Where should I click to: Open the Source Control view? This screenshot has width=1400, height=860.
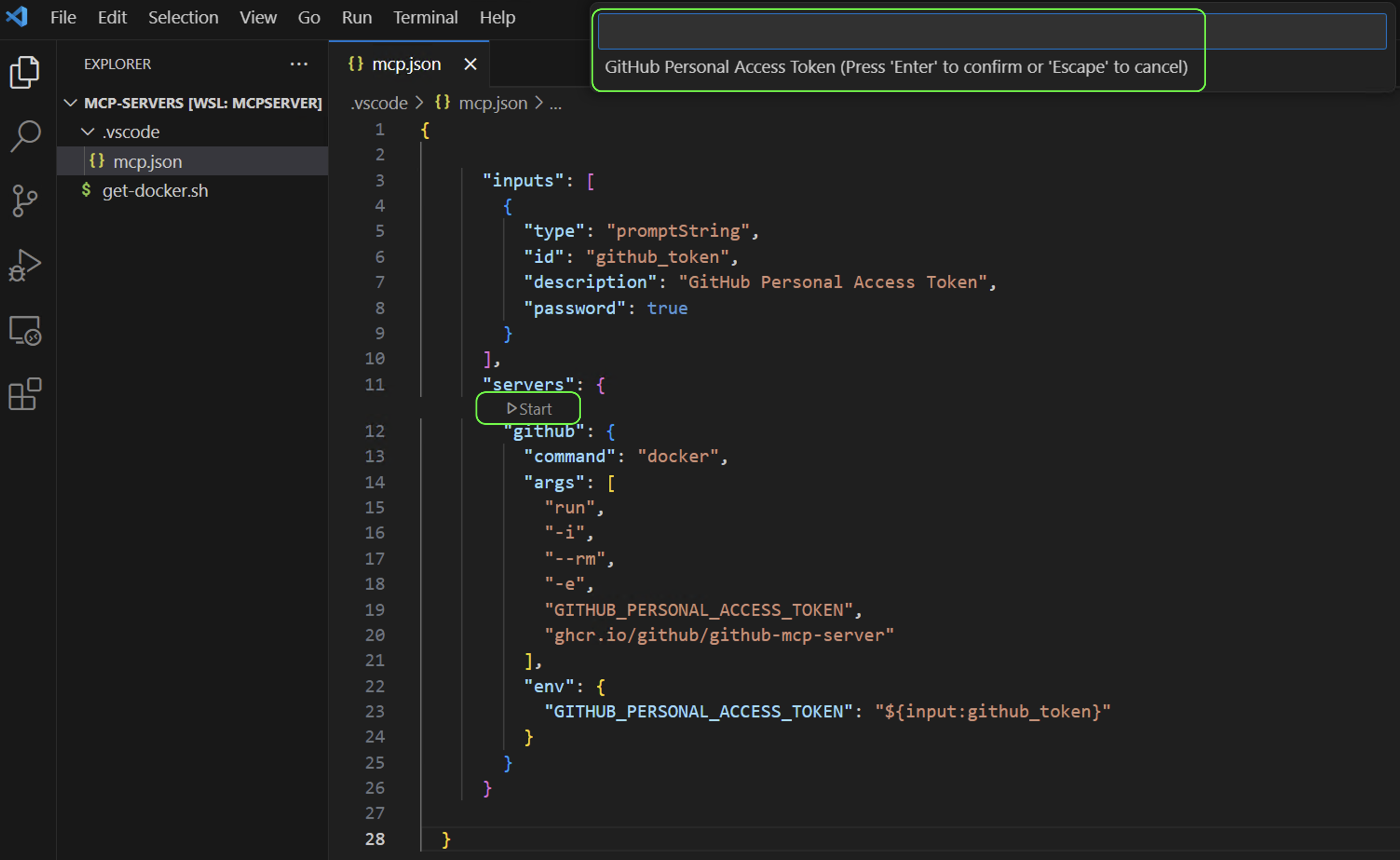(25, 201)
